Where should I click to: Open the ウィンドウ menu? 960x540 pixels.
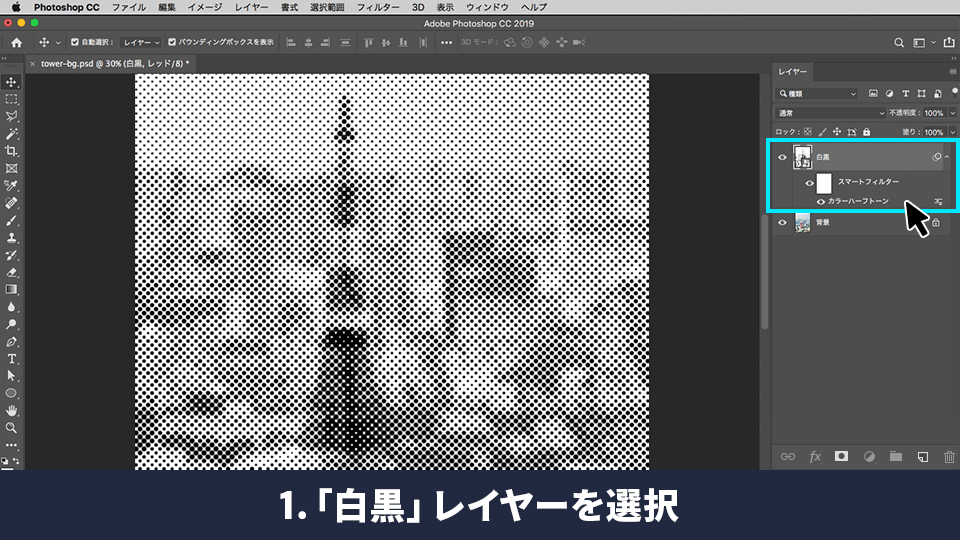tap(487, 7)
